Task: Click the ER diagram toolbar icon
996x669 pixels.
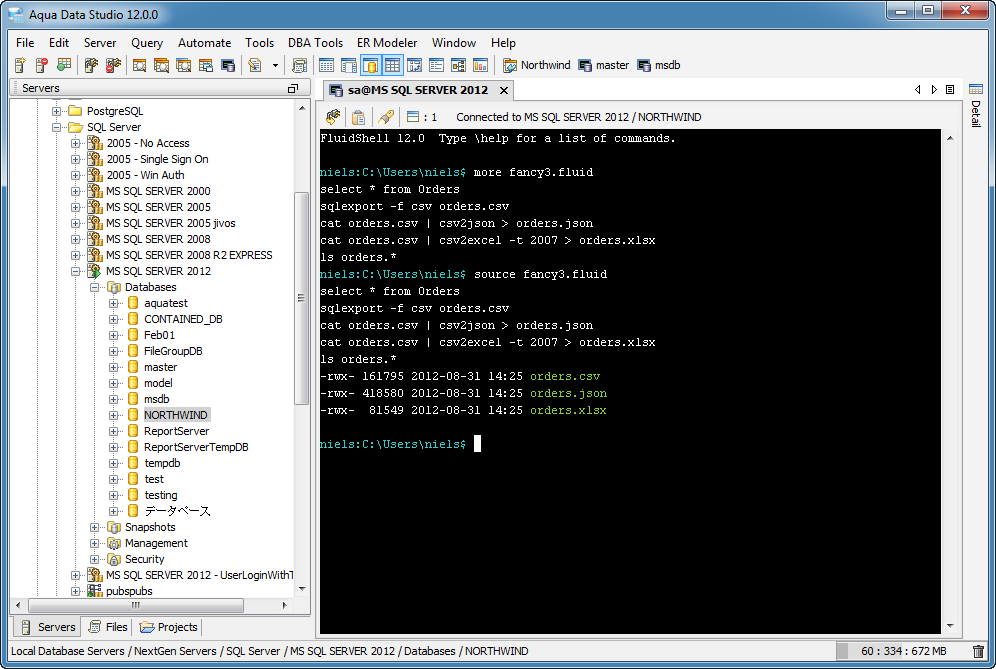Action: [459, 65]
